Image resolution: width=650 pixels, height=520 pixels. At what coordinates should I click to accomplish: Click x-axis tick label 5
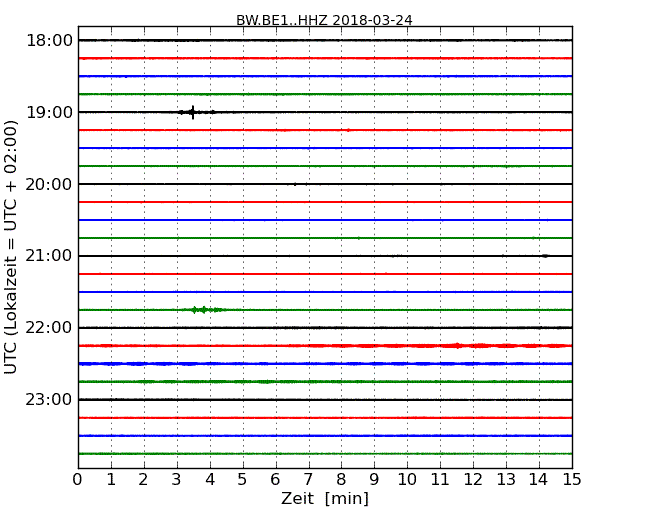(242, 479)
